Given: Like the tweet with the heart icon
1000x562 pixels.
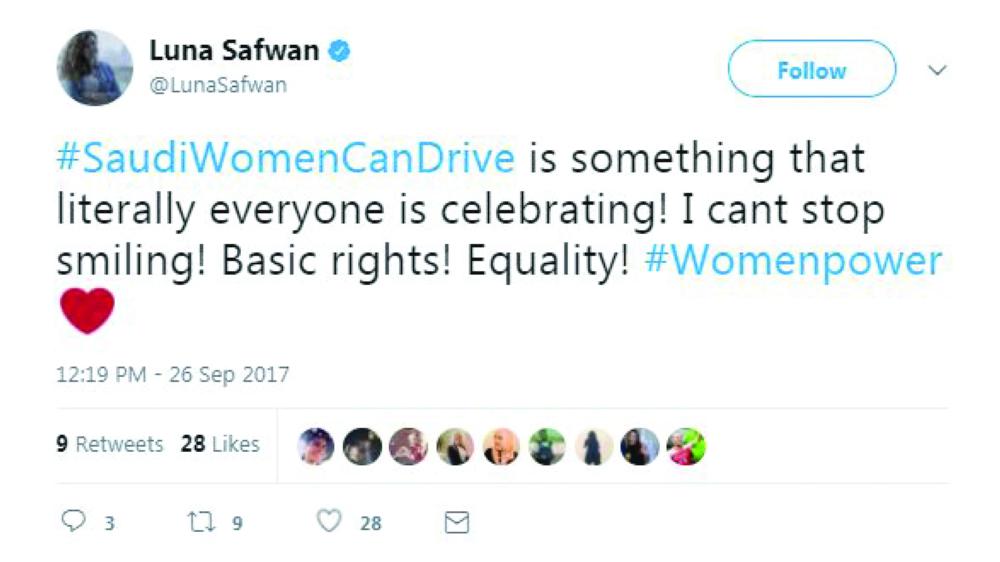Looking at the screenshot, I should 330,521.
